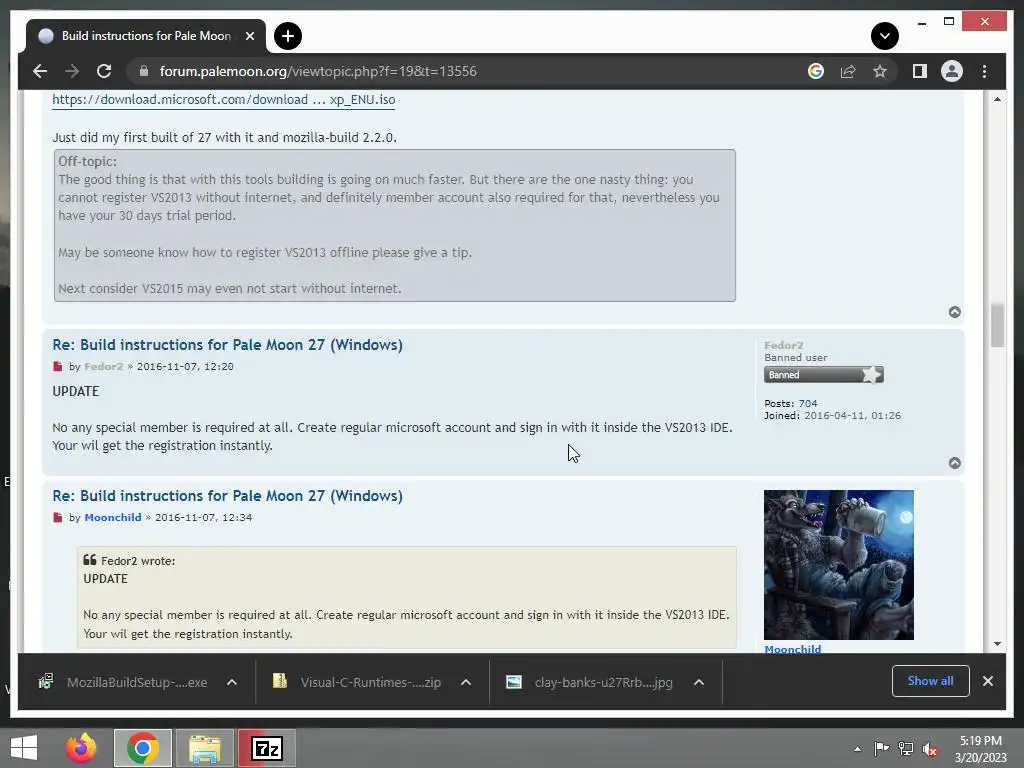Click the forward navigation arrow
Viewport: 1024px width, 768px height.
click(72, 71)
